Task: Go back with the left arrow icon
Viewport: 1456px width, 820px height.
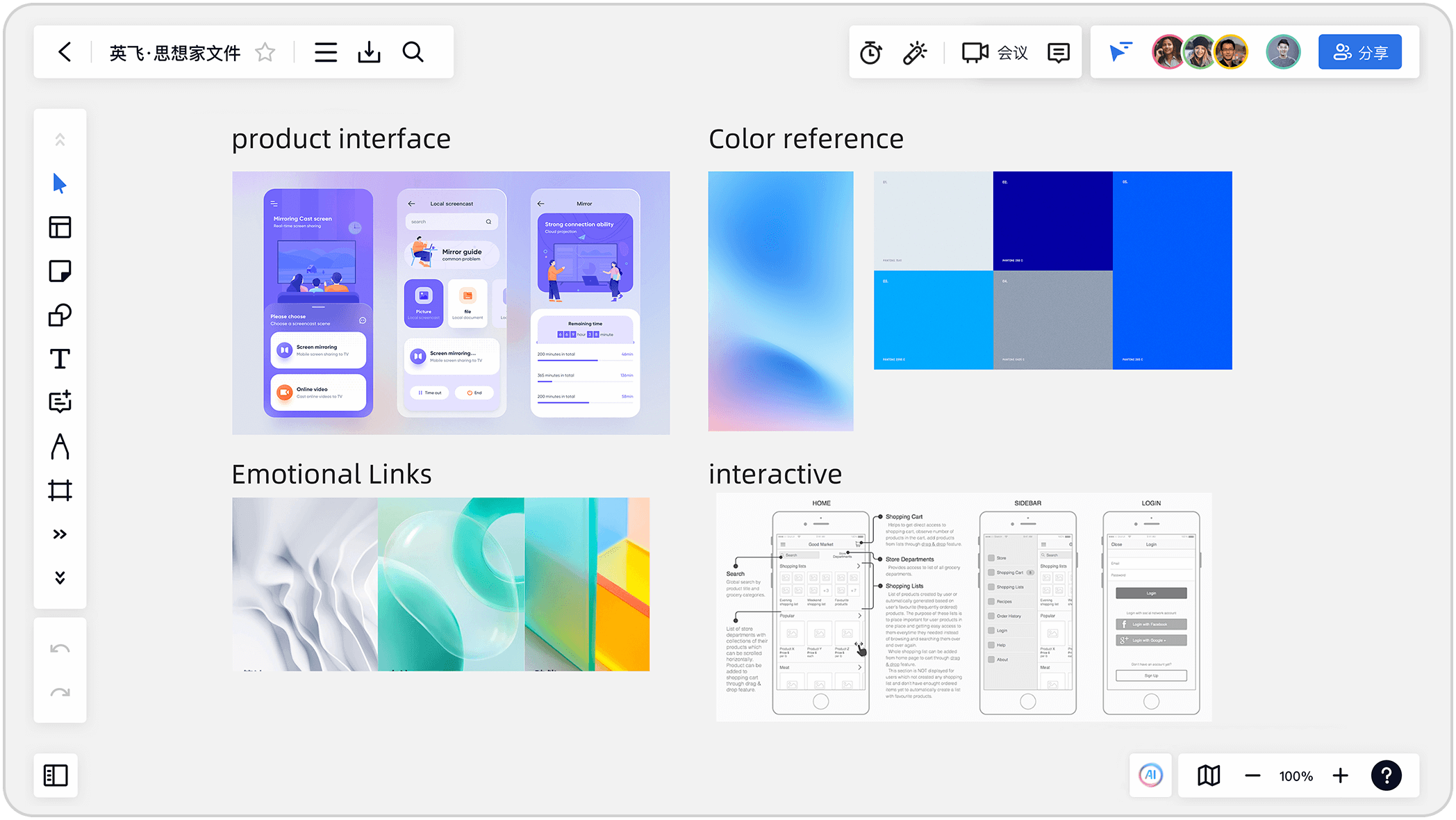Action: pyautogui.click(x=65, y=52)
